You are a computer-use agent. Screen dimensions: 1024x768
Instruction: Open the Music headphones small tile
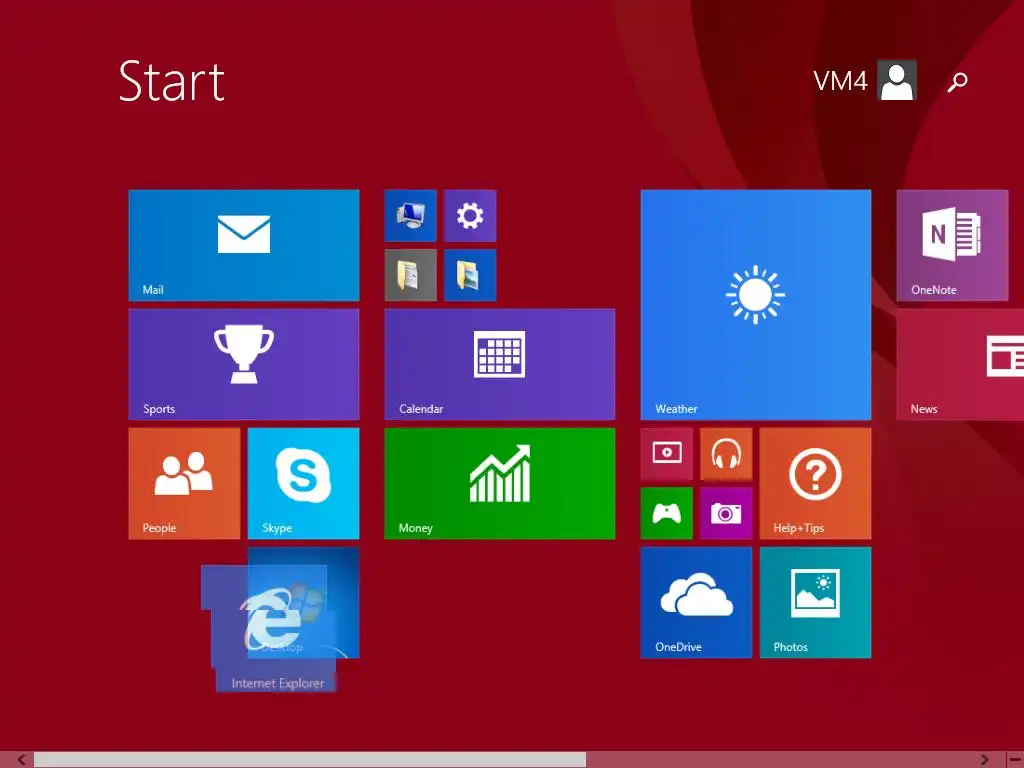point(726,453)
